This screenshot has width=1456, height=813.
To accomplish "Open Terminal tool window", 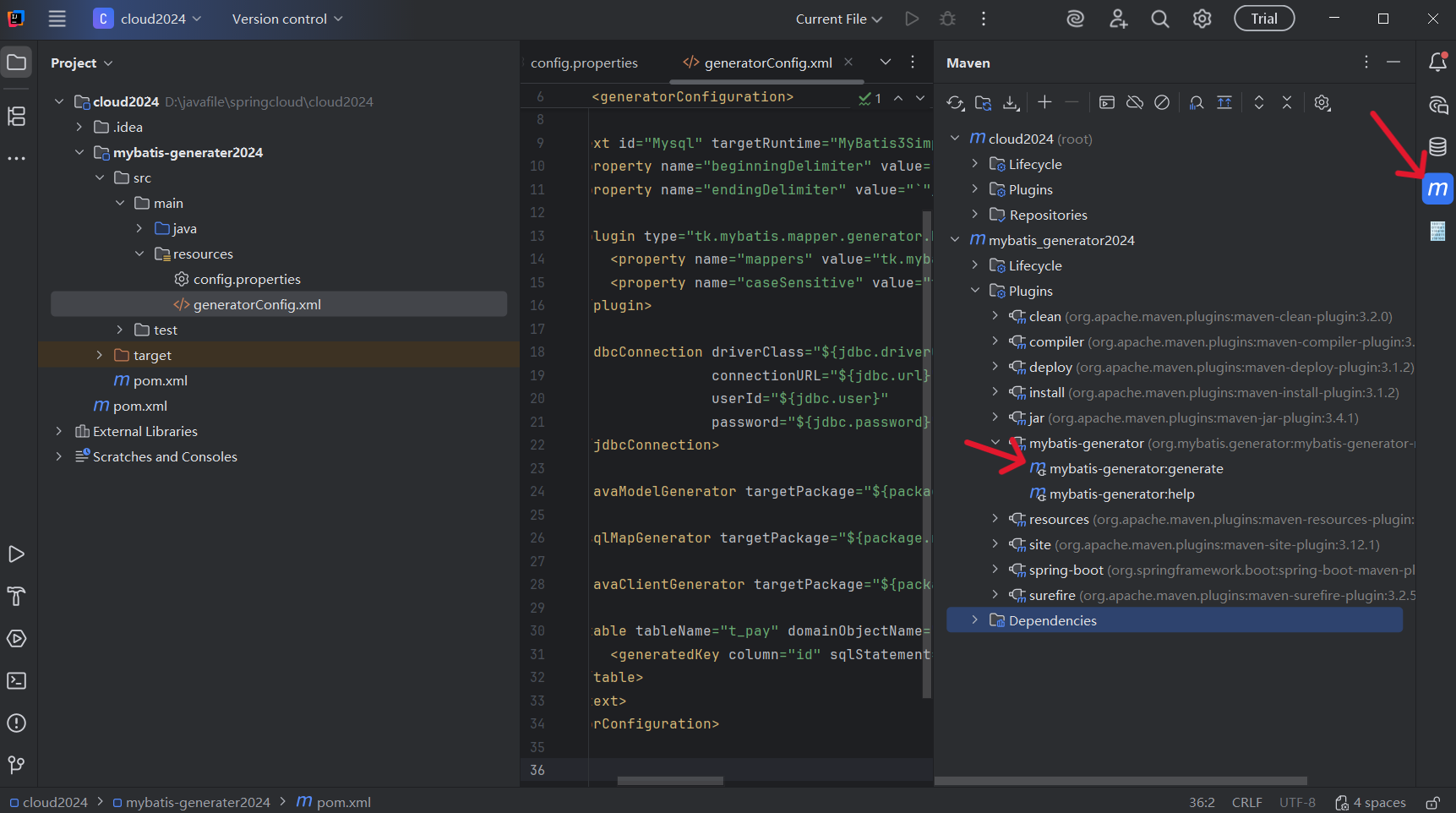I will (16, 681).
